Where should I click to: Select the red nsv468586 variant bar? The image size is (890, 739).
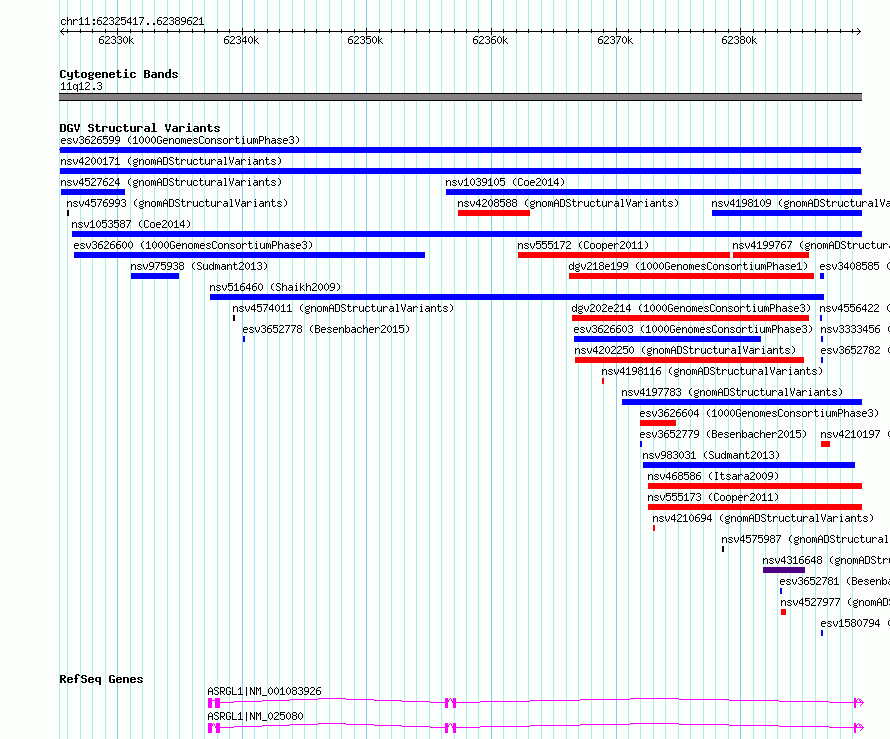coord(755,486)
